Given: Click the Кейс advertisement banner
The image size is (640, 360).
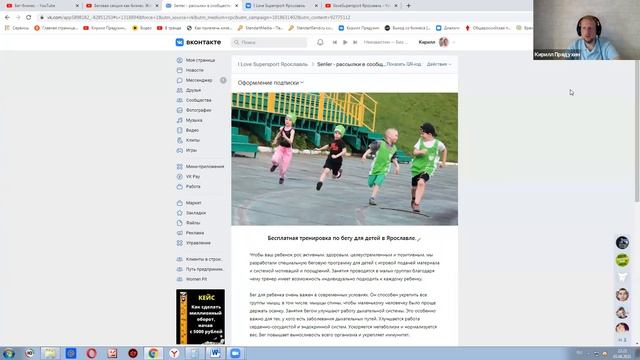Looking at the screenshot, I should click(200, 317).
